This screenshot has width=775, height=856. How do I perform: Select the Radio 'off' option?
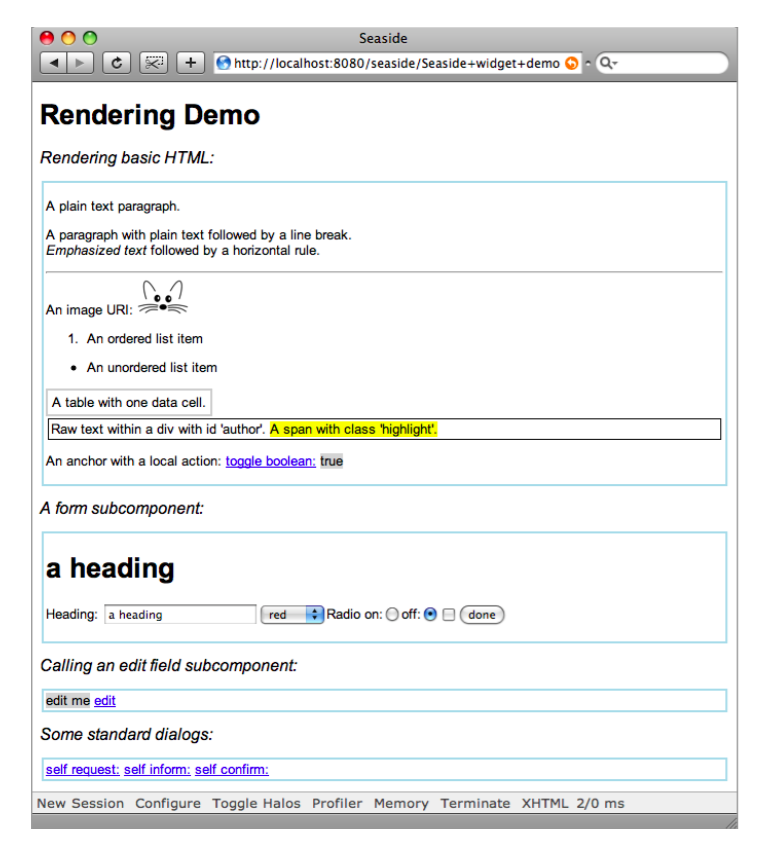click(x=430, y=615)
